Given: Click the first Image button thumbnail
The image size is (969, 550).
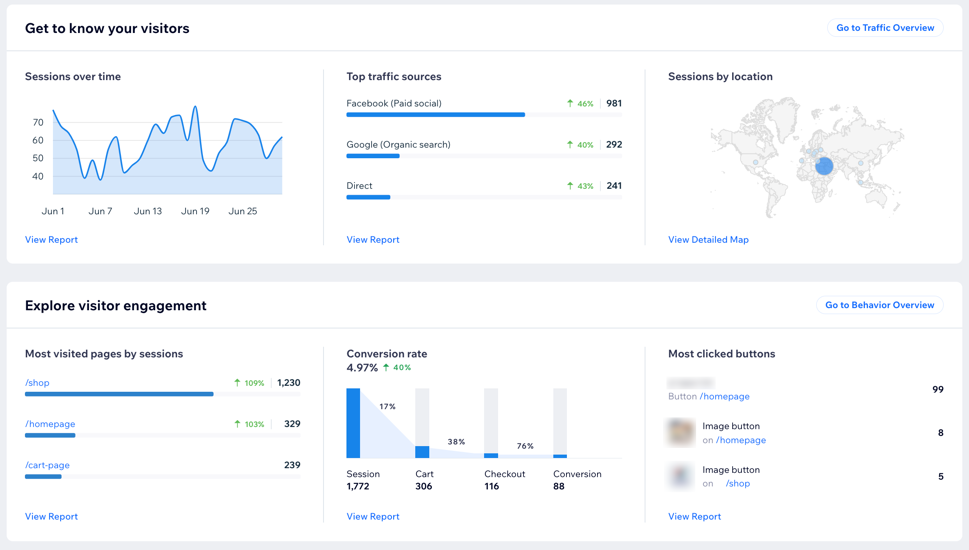Looking at the screenshot, I should coord(681,432).
